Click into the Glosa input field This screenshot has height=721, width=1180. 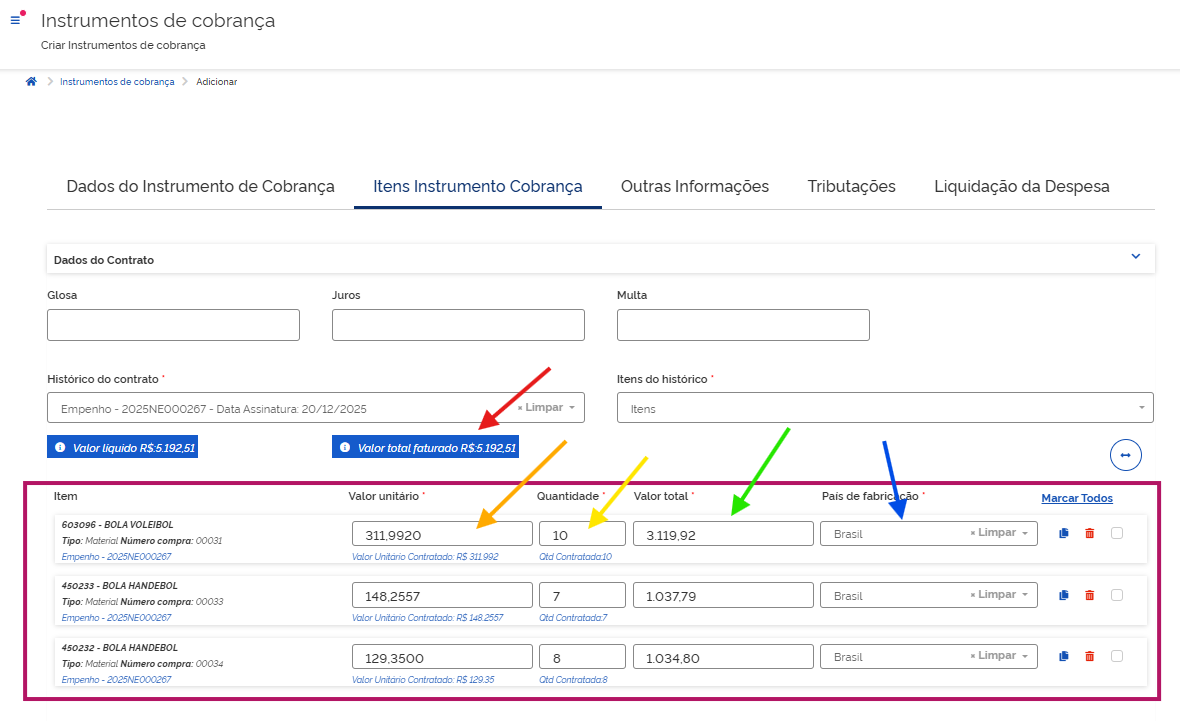173,325
